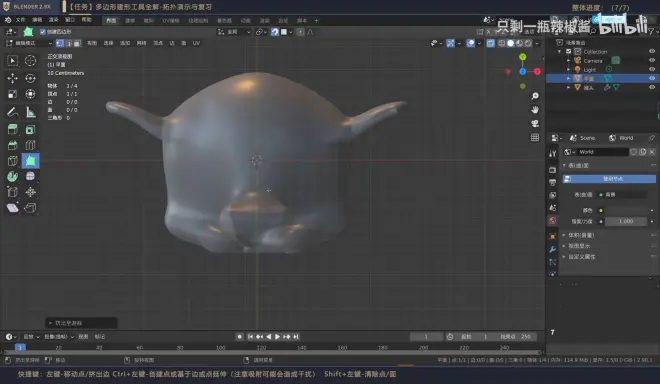The image size is (660, 384).
Task: Toggle visibility eye for the Light object
Action: click(x=652, y=69)
